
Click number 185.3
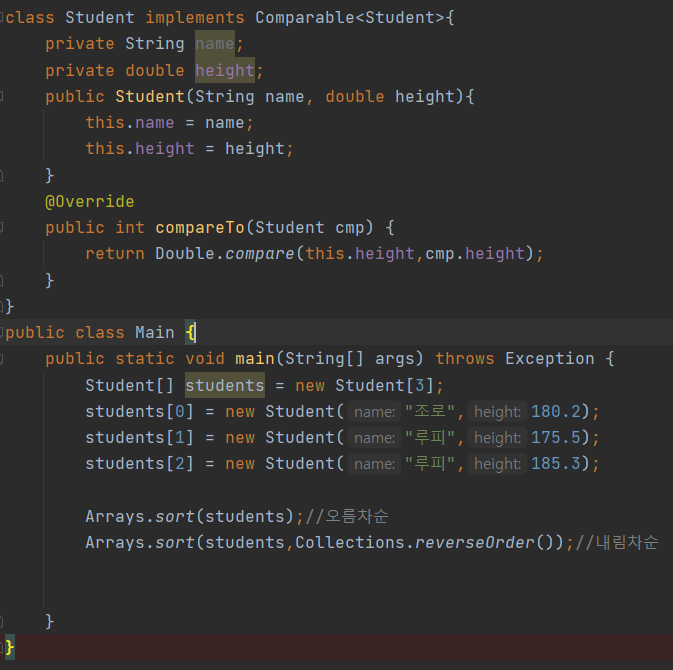click(555, 464)
